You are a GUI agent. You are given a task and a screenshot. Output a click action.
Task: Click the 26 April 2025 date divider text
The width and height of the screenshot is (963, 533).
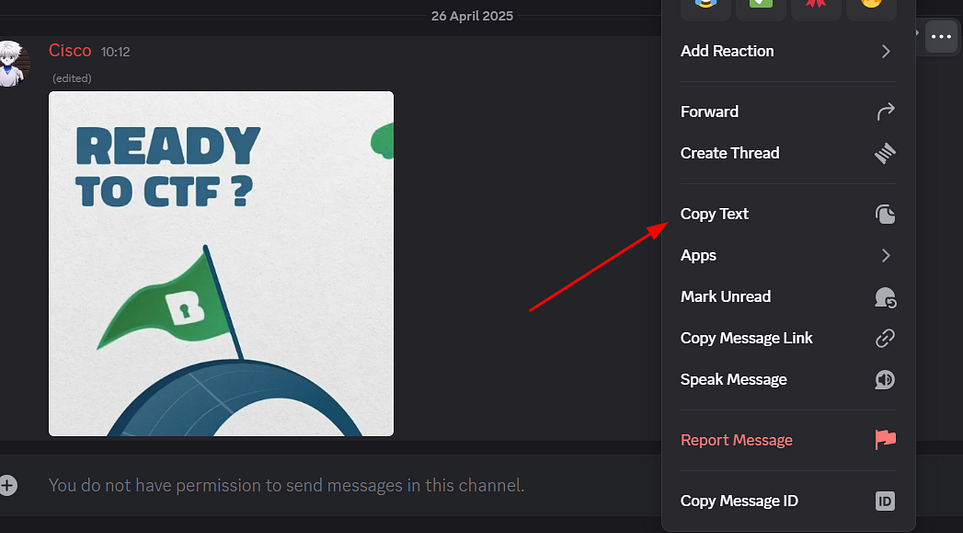click(472, 16)
